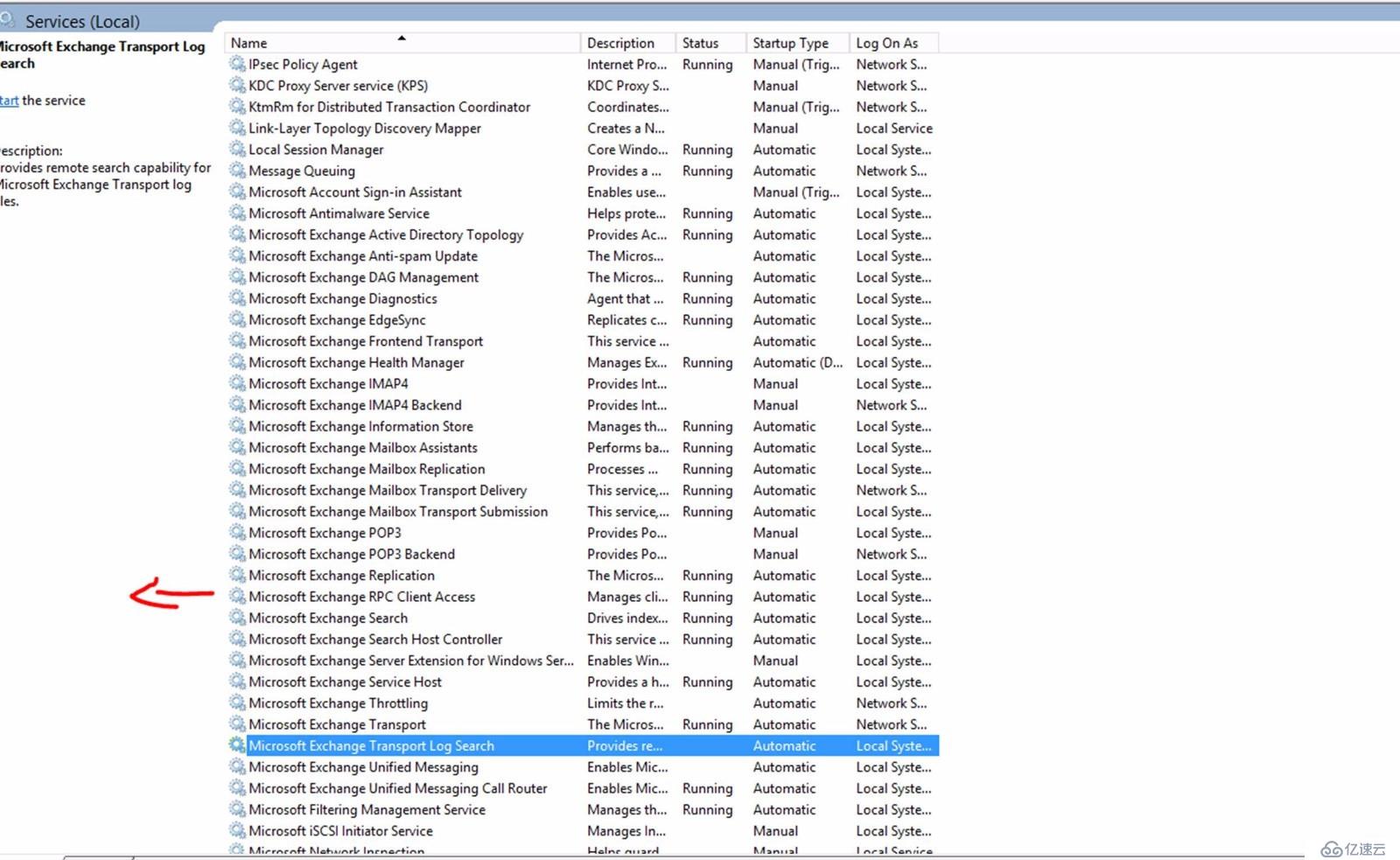This screenshot has height=860, width=1400.
Task: Sort services by the Name column header
Action: tap(402, 43)
